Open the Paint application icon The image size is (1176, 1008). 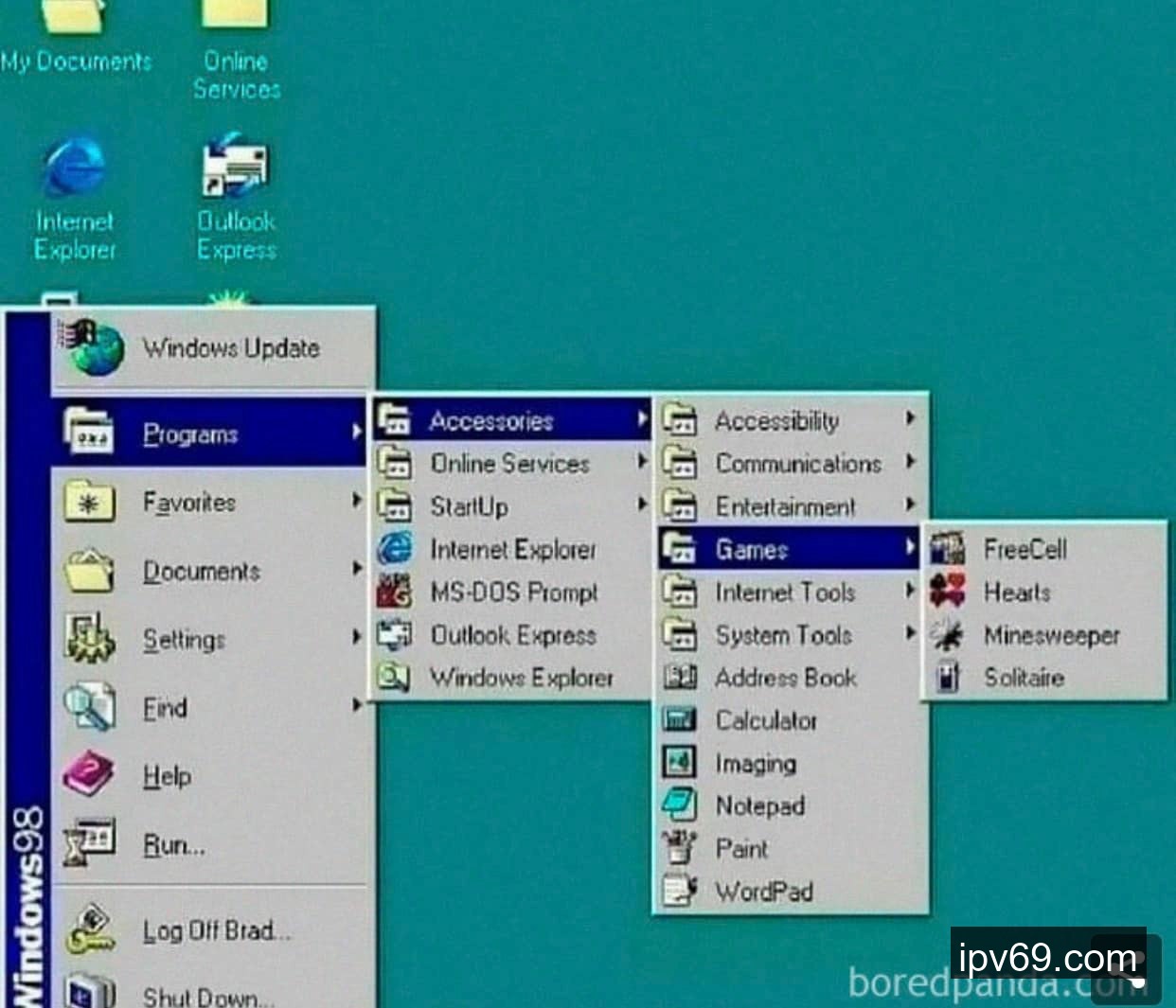coord(679,848)
